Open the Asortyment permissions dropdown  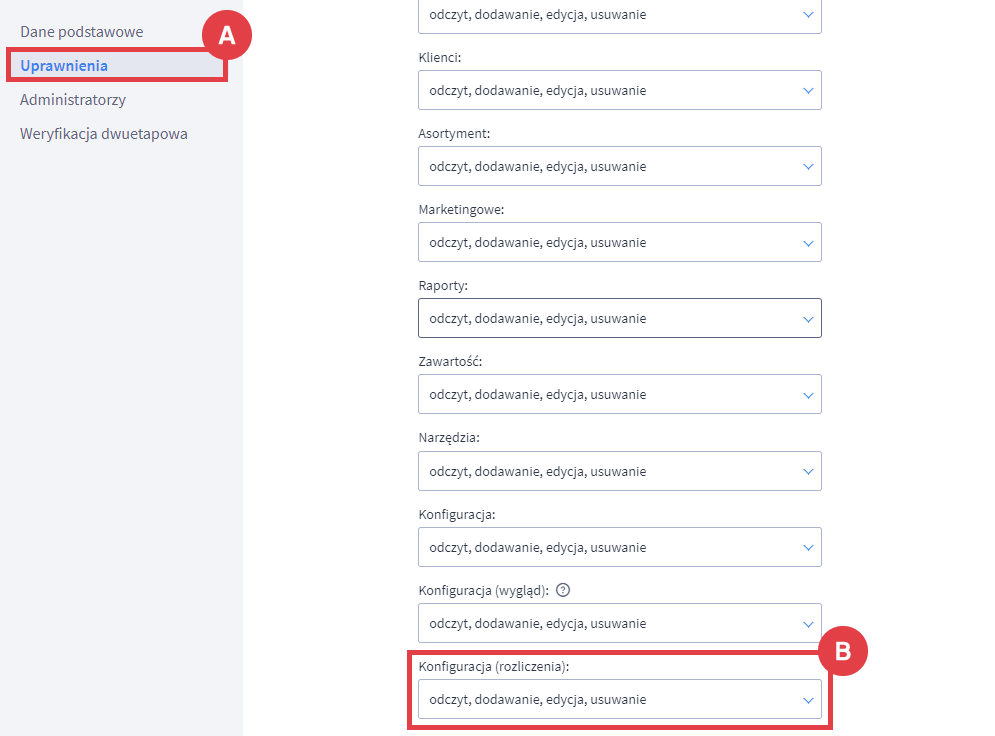619,166
